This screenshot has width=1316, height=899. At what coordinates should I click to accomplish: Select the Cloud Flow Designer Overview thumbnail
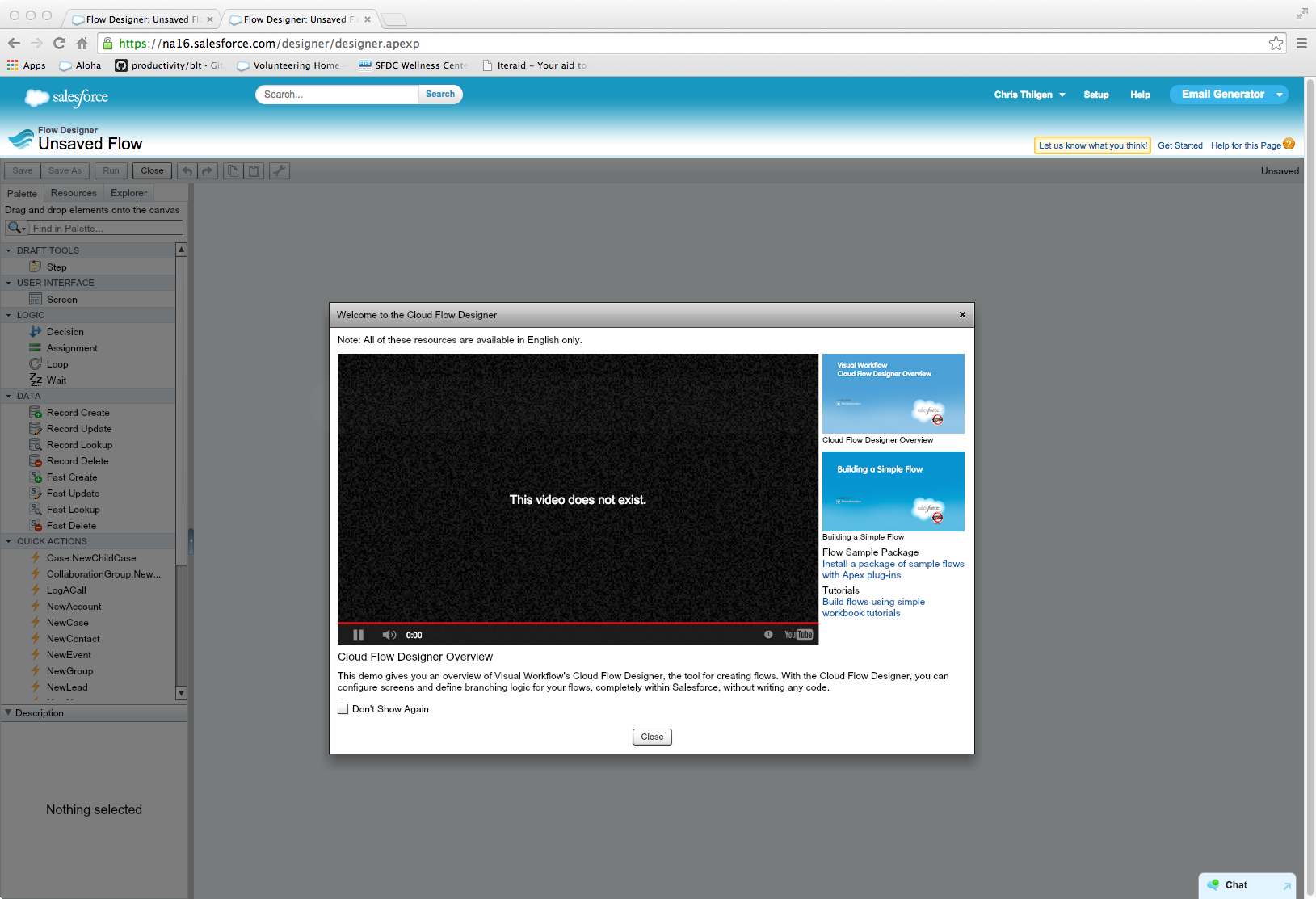click(893, 393)
